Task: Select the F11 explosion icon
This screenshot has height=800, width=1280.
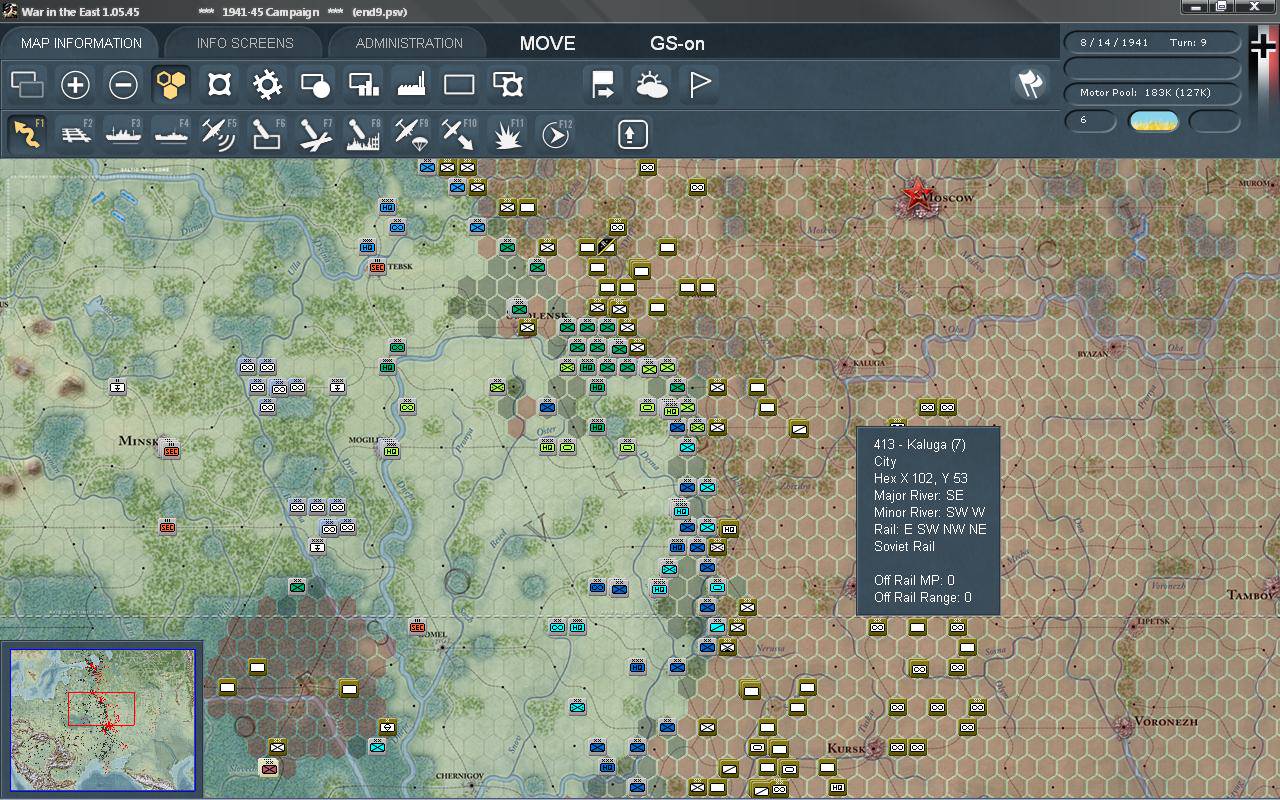Action: click(x=508, y=134)
